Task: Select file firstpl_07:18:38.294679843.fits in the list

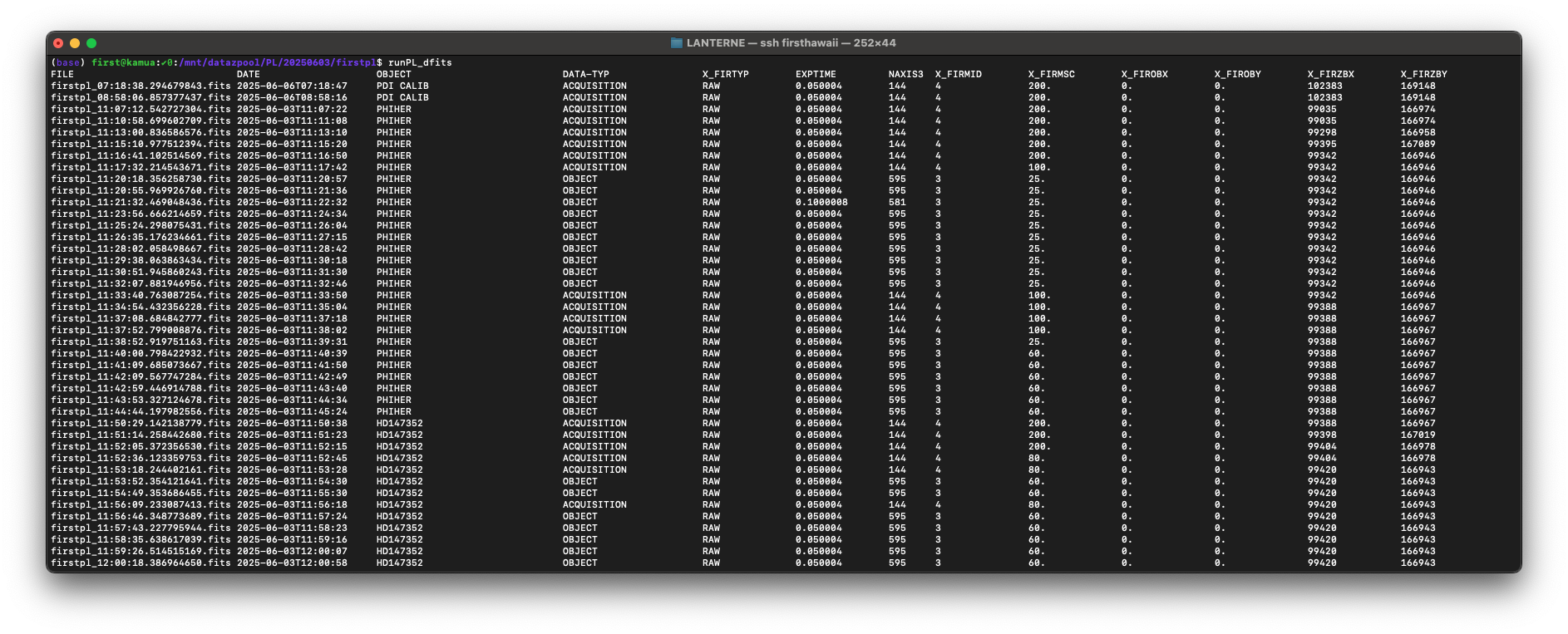Action: [x=141, y=86]
